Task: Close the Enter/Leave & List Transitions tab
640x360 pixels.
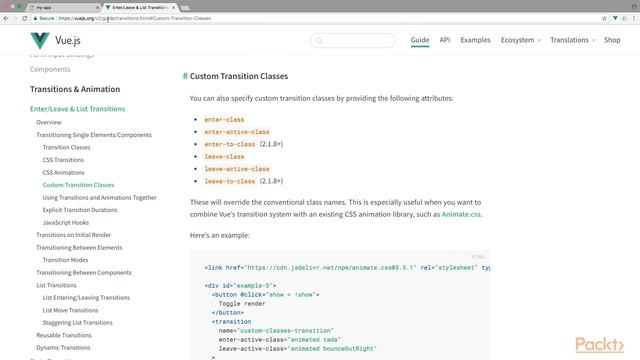Action: pos(173,7)
